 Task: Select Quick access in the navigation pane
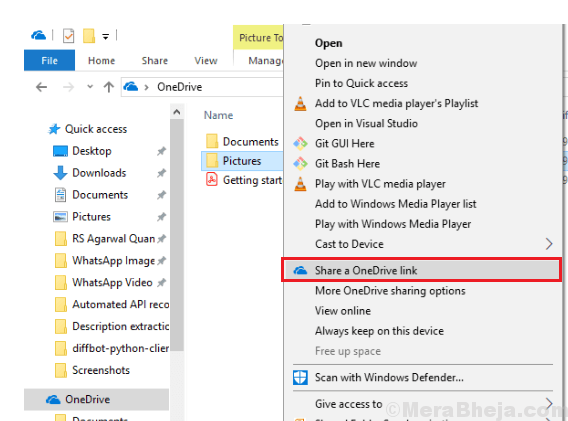coord(96,129)
